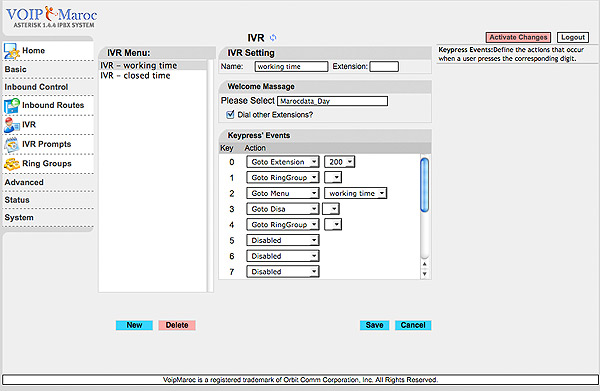The height and width of the screenshot is (391, 600).
Task: Click the IVR Menu list scrollbar
Action: click(210, 176)
